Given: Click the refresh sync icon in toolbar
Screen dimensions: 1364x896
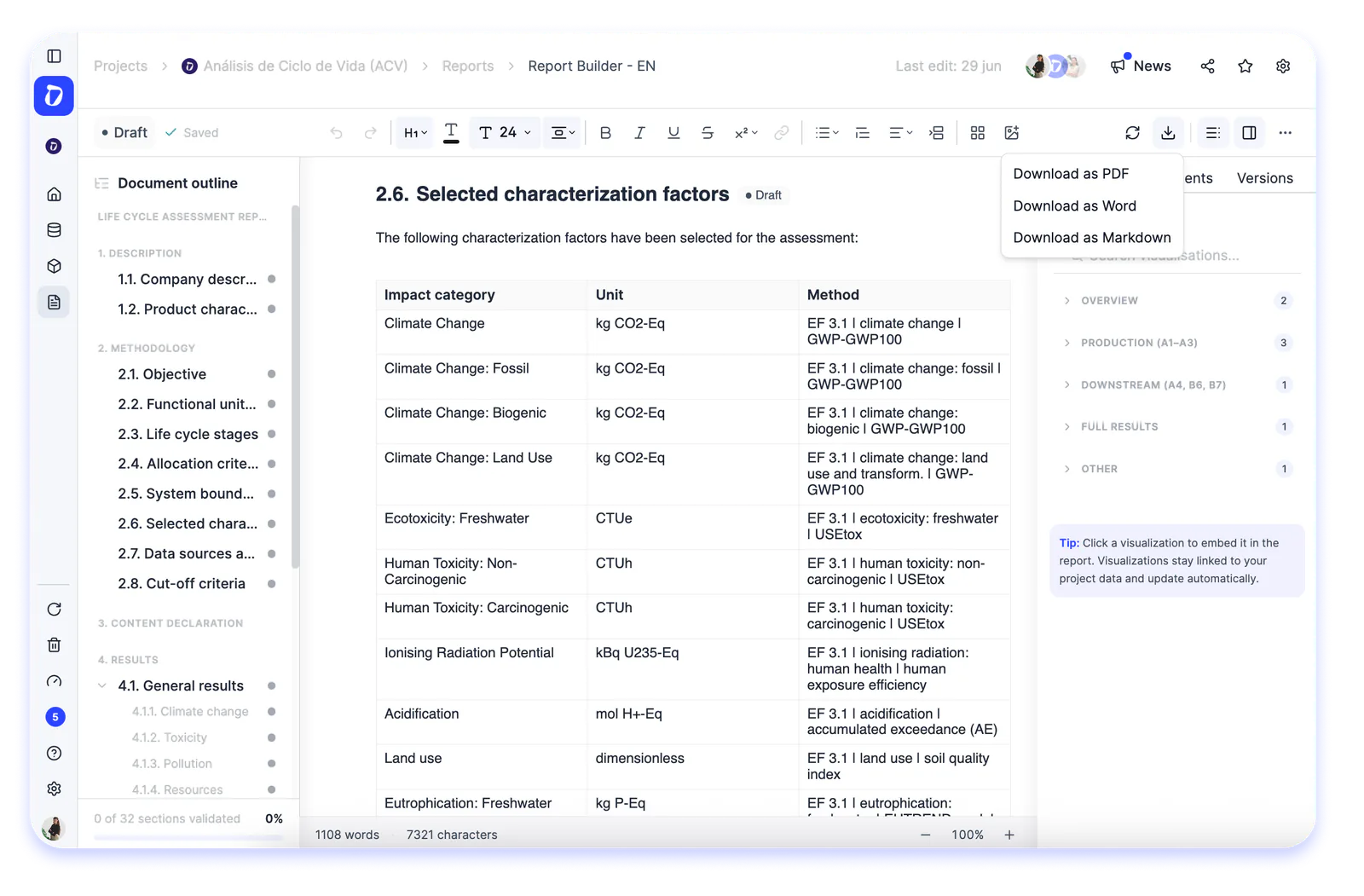Looking at the screenshot, I should coord(1132,133).
